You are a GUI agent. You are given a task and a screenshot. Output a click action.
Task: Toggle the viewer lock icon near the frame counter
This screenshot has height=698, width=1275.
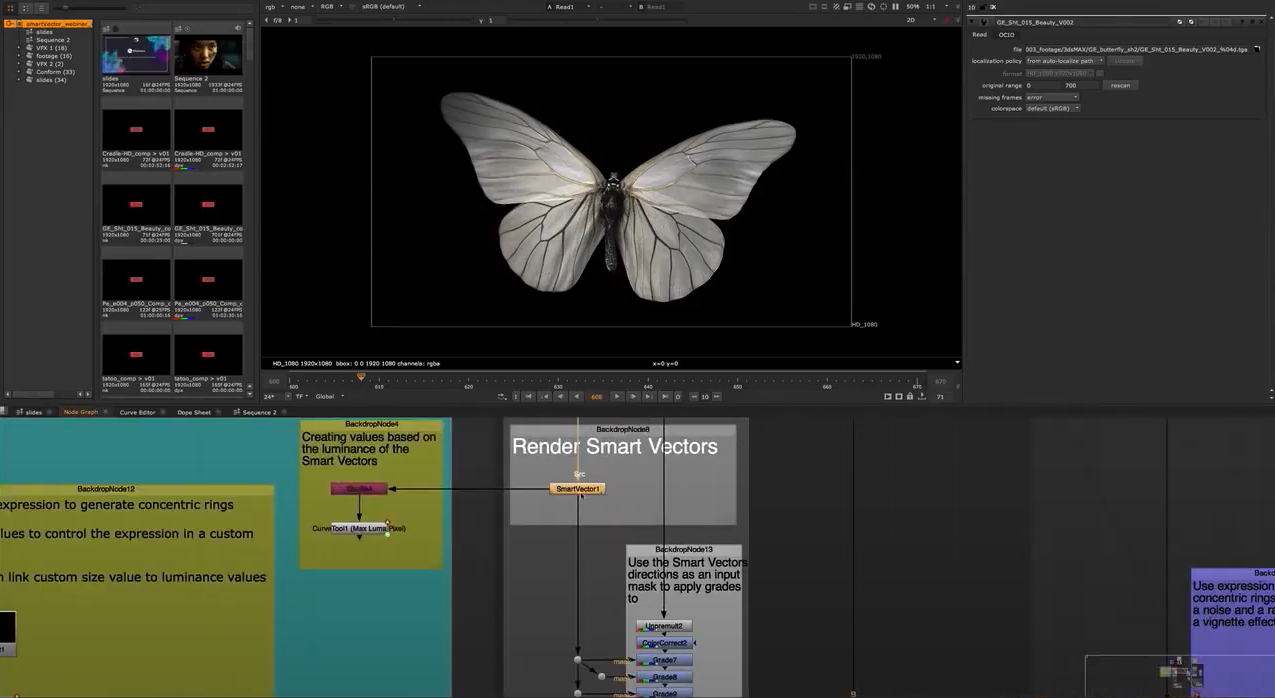point(910,396)
